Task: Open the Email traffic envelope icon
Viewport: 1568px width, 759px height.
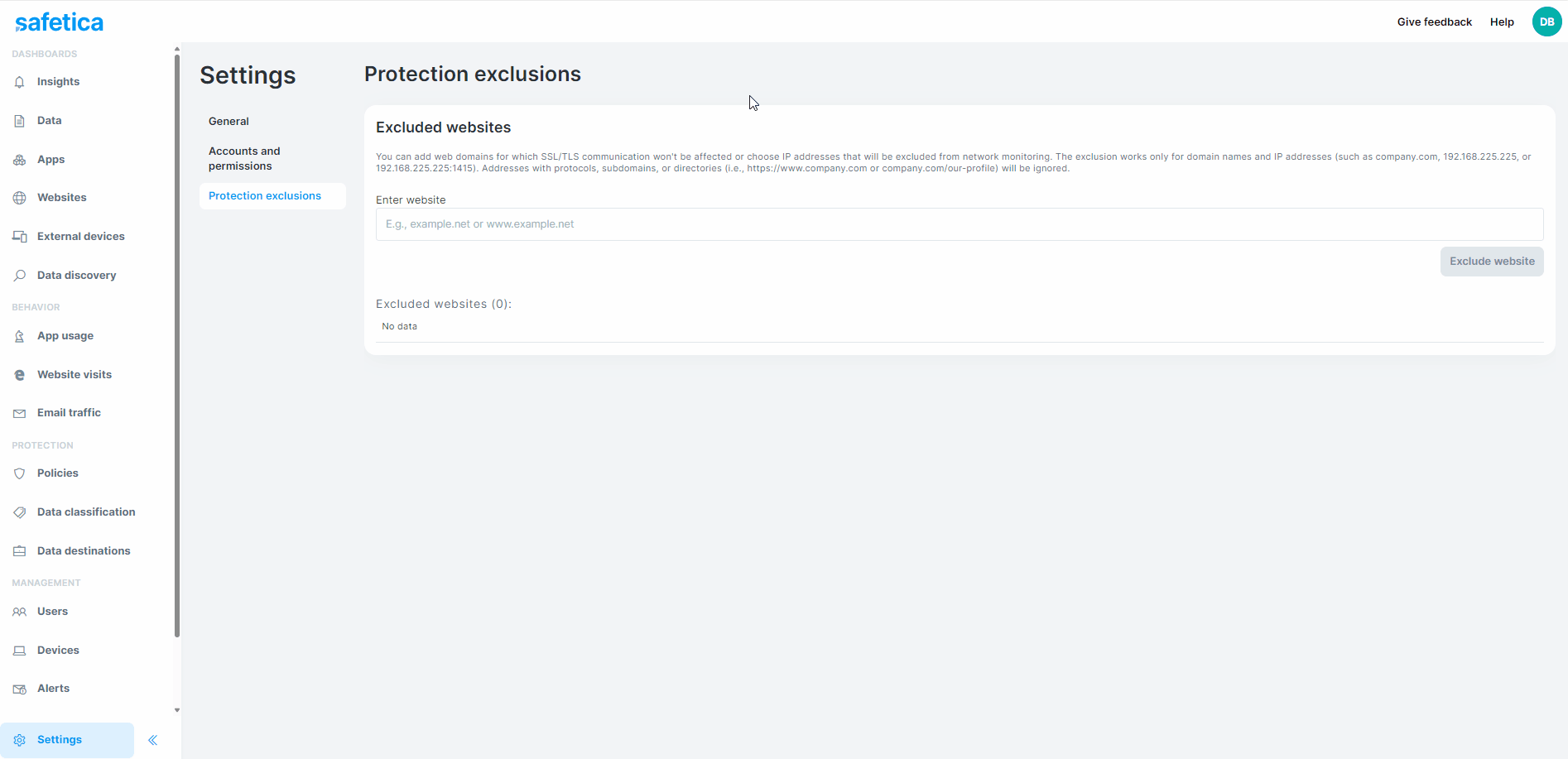Action: pyautogui.click(x=19, y=412)
